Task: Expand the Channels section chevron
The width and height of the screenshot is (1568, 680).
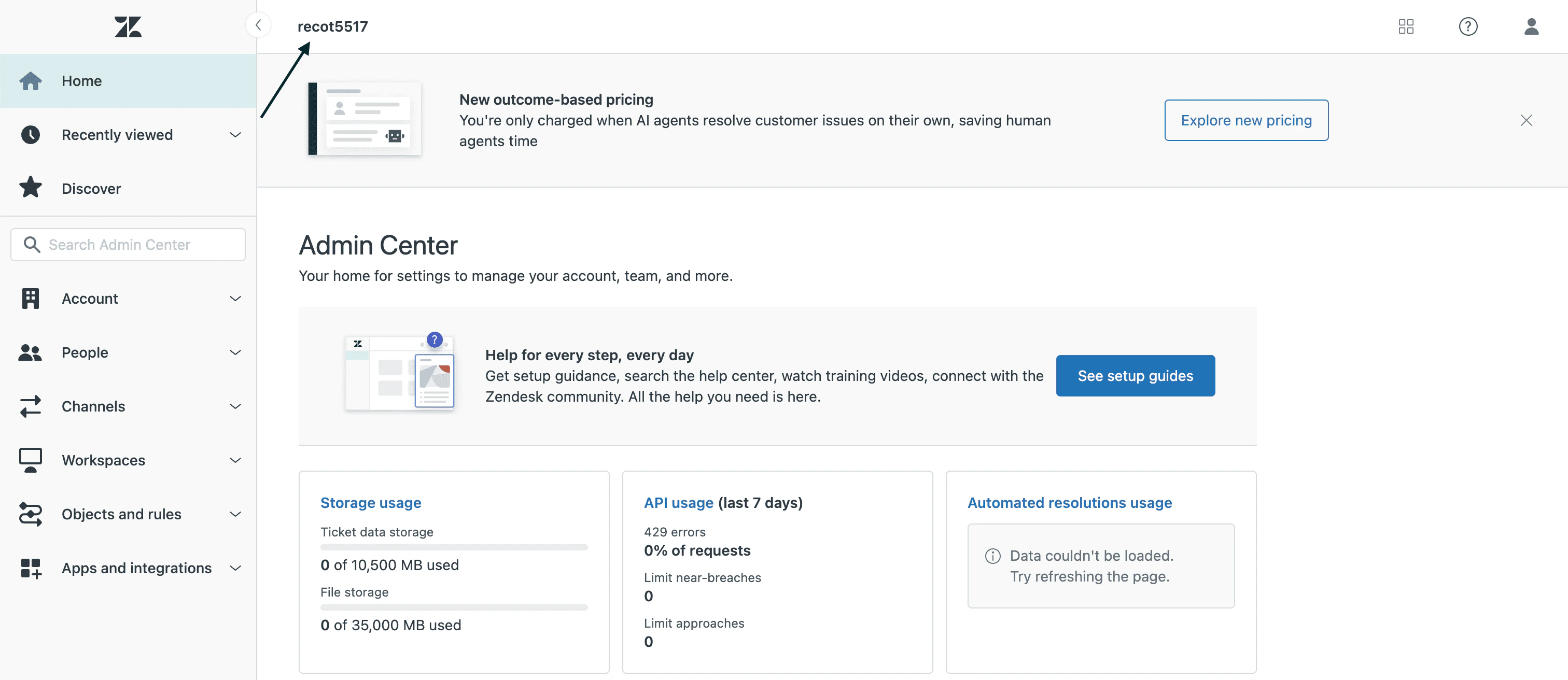Action: click(235, 406)
